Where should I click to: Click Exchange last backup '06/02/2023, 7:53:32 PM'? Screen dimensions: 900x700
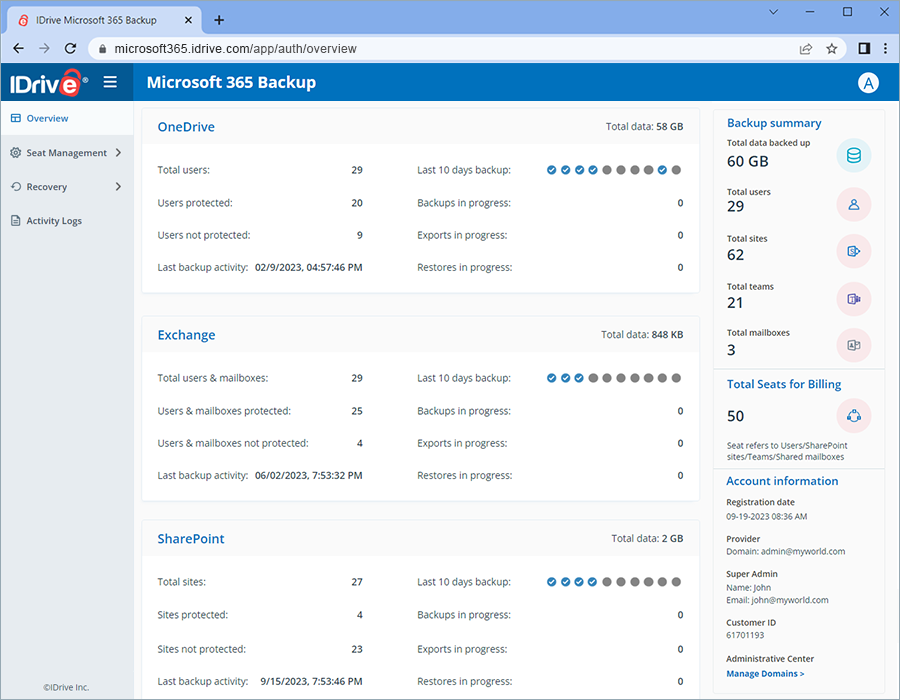point(308,475)
